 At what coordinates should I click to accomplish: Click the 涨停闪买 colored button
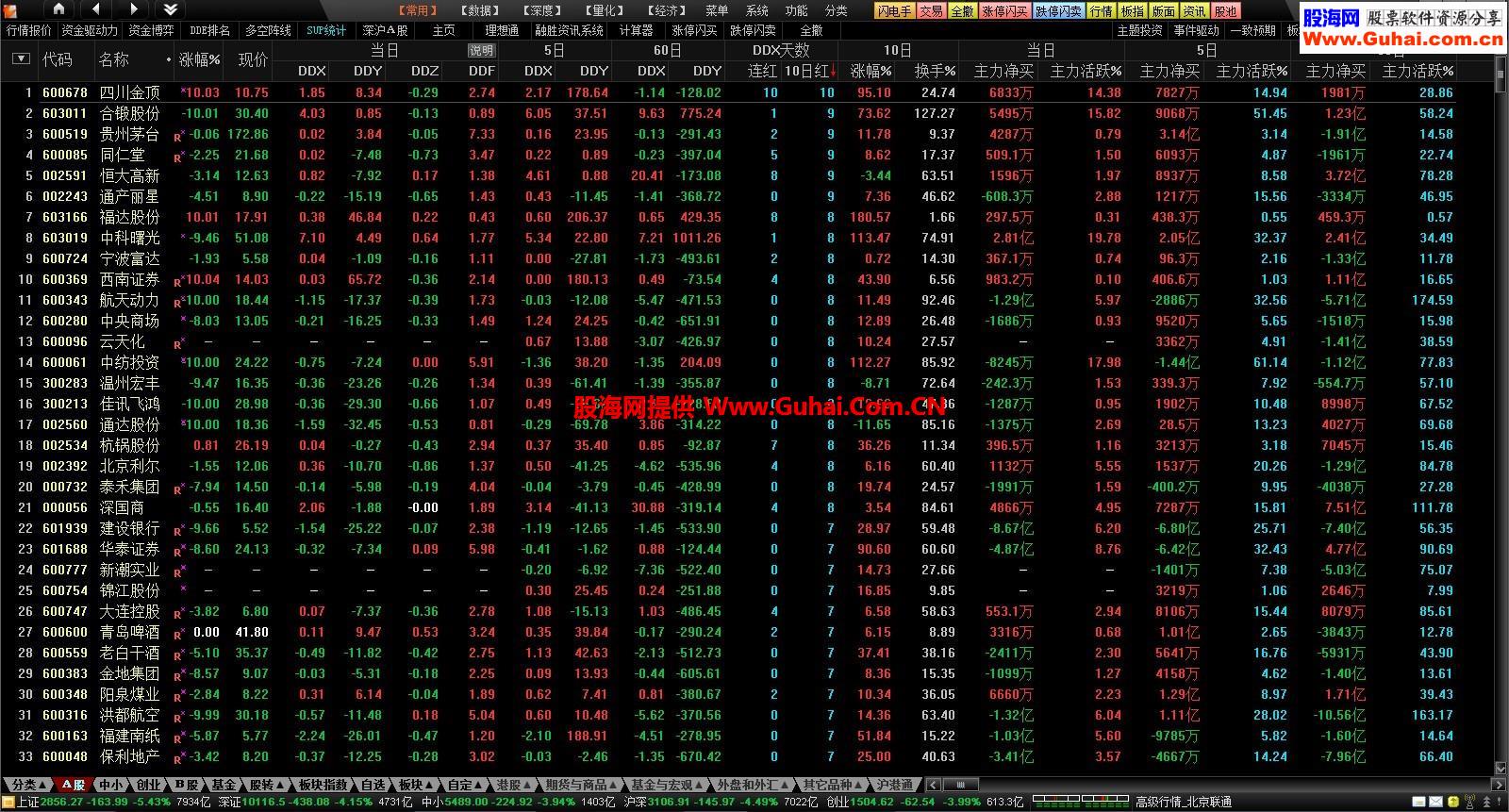click(x=1004, y=11)
